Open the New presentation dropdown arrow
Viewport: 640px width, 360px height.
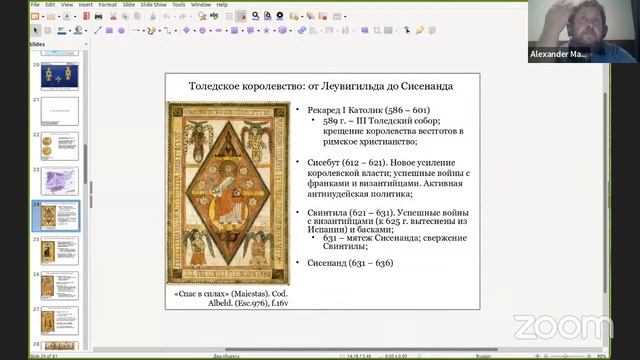tap(43, 17)
